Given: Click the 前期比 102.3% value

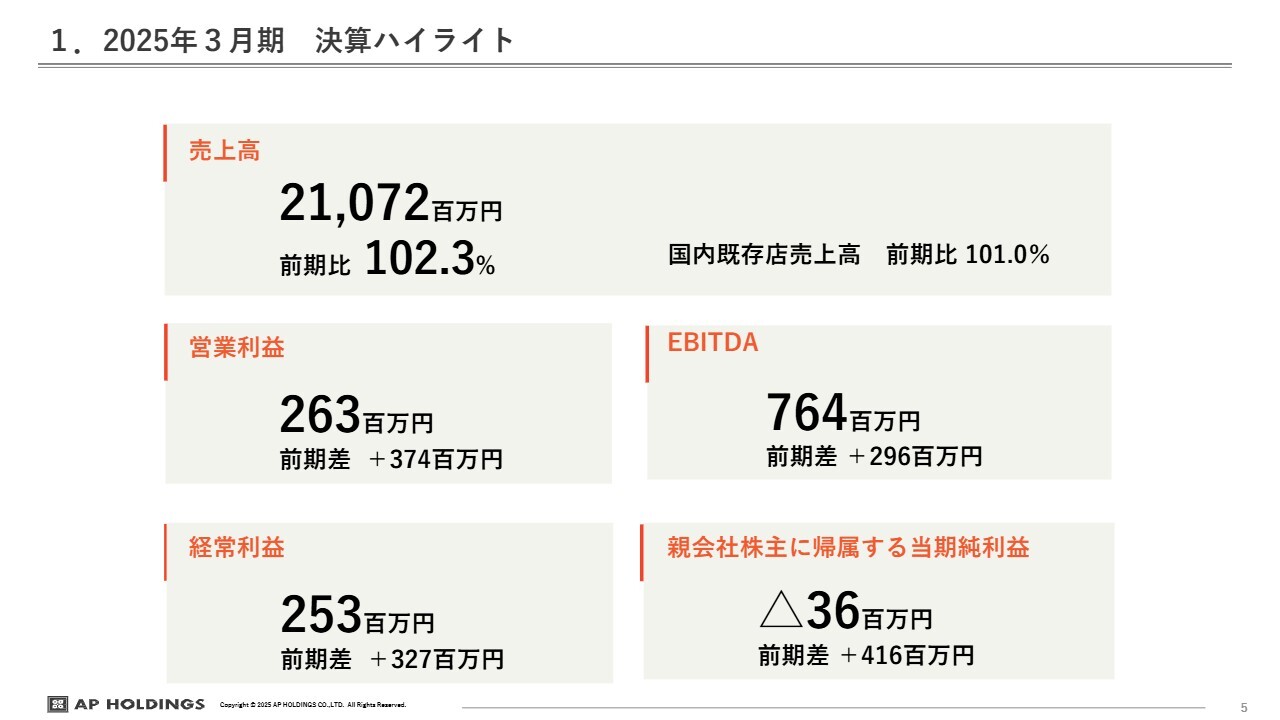Looking at the screenshot, I should pos(388,260).
